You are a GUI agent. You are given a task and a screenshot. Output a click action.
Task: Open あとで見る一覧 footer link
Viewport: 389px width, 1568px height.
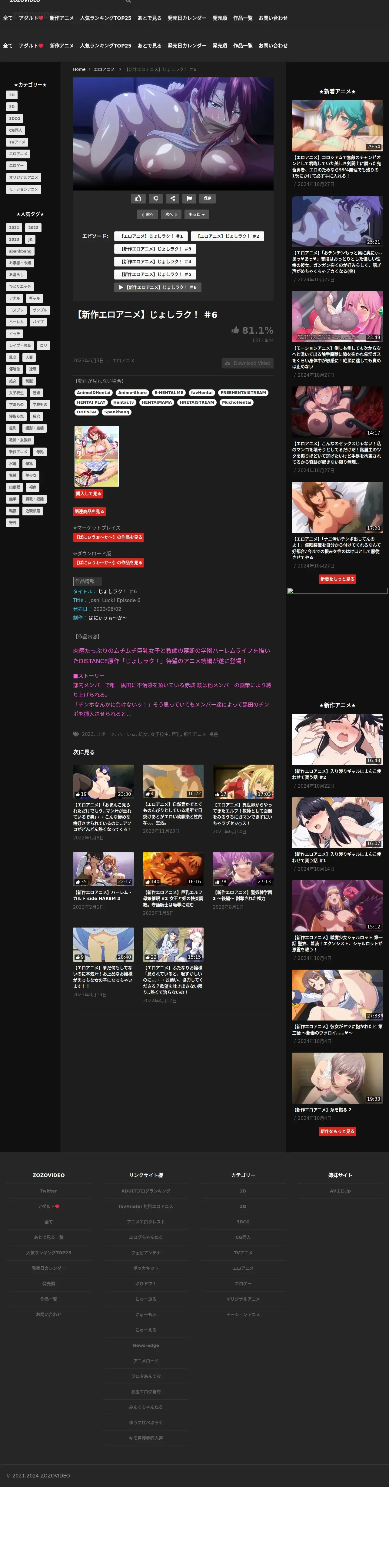pos(49,1238)
